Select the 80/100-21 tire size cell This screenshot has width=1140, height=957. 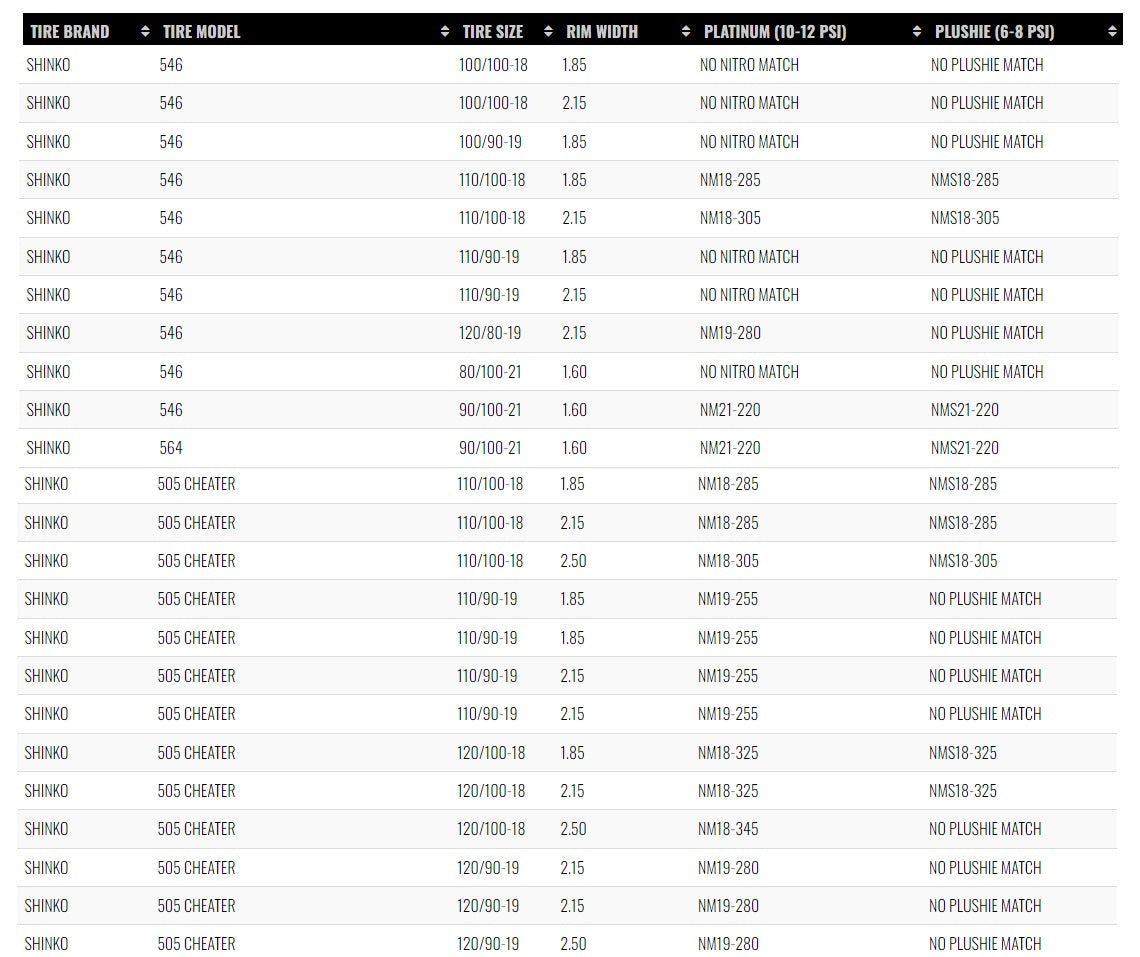pos(489,372)
